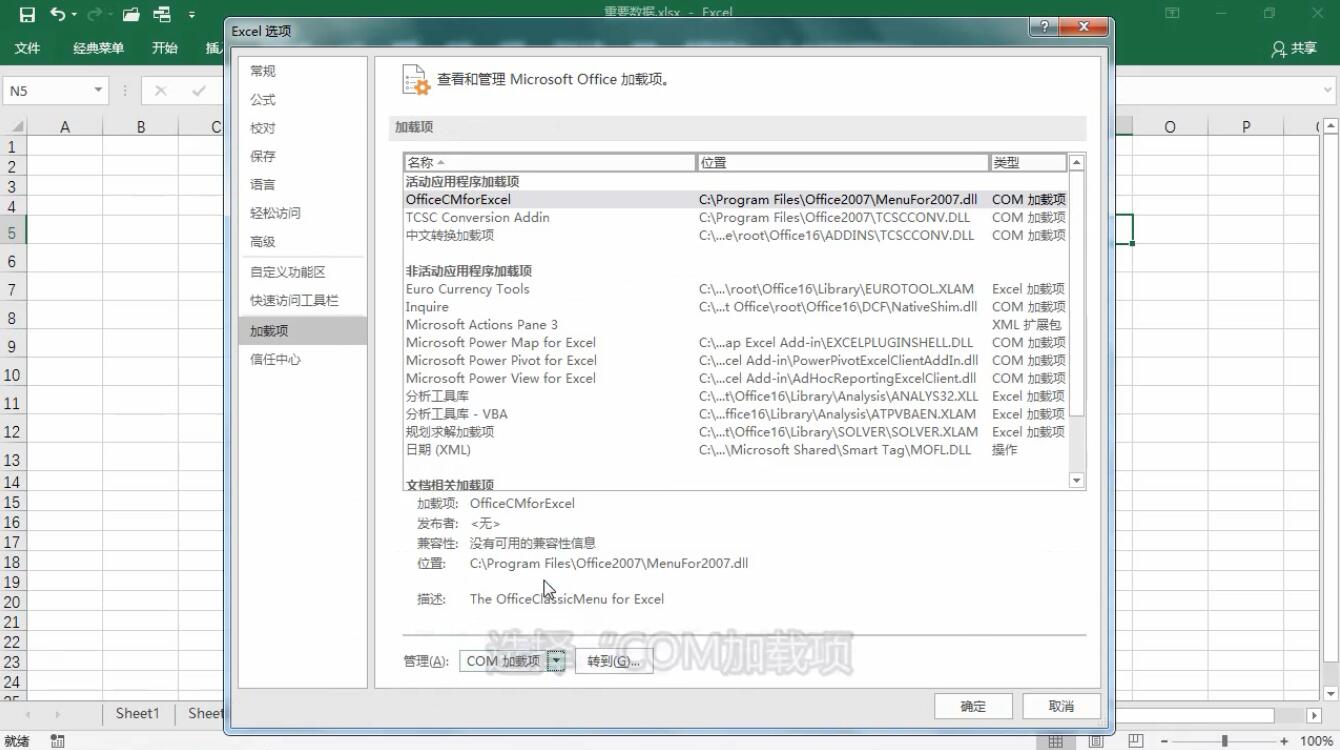Viewport: 1340px width, 750px height.
Task: Adjust the zoom slider in status bar
Action: click(1225, 741)
